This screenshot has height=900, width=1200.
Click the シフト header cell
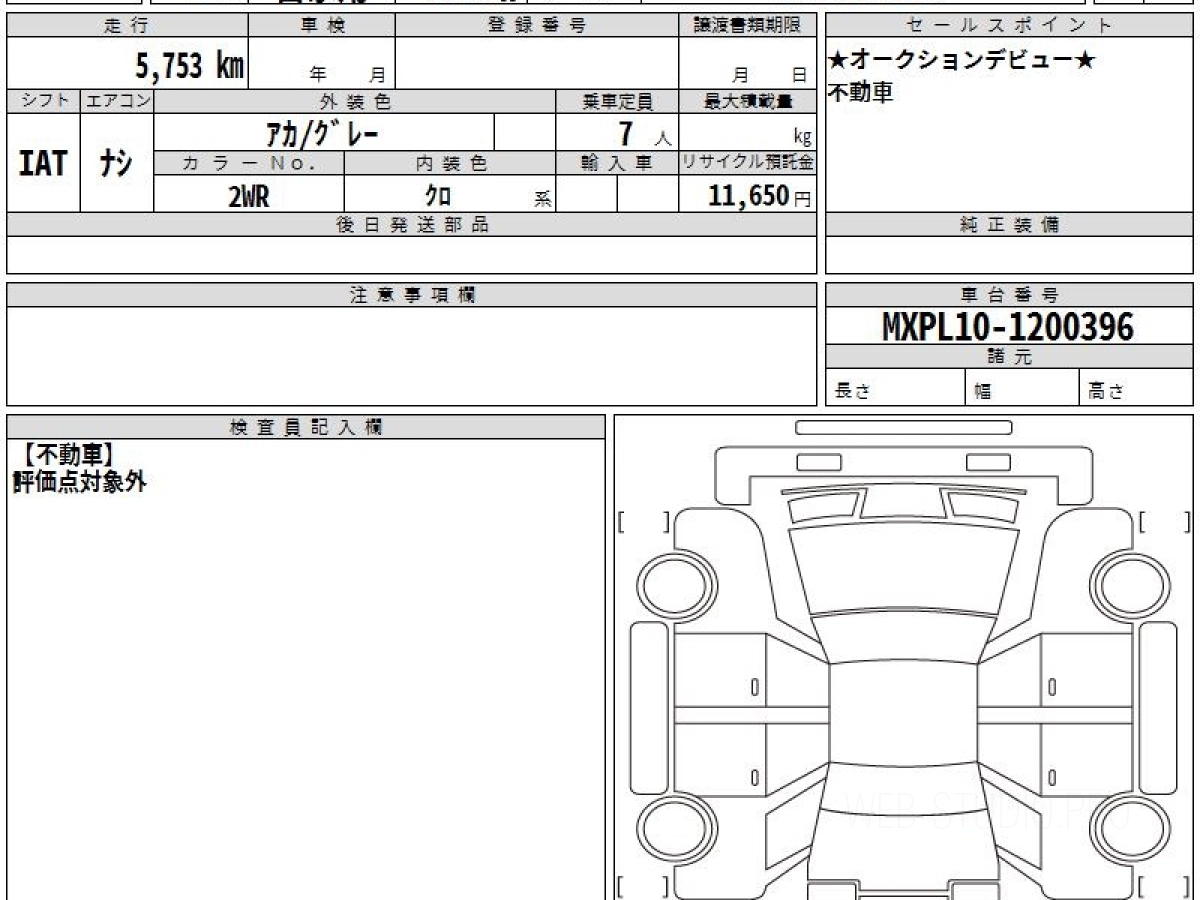pyautogui.click(x=43, y=101)
